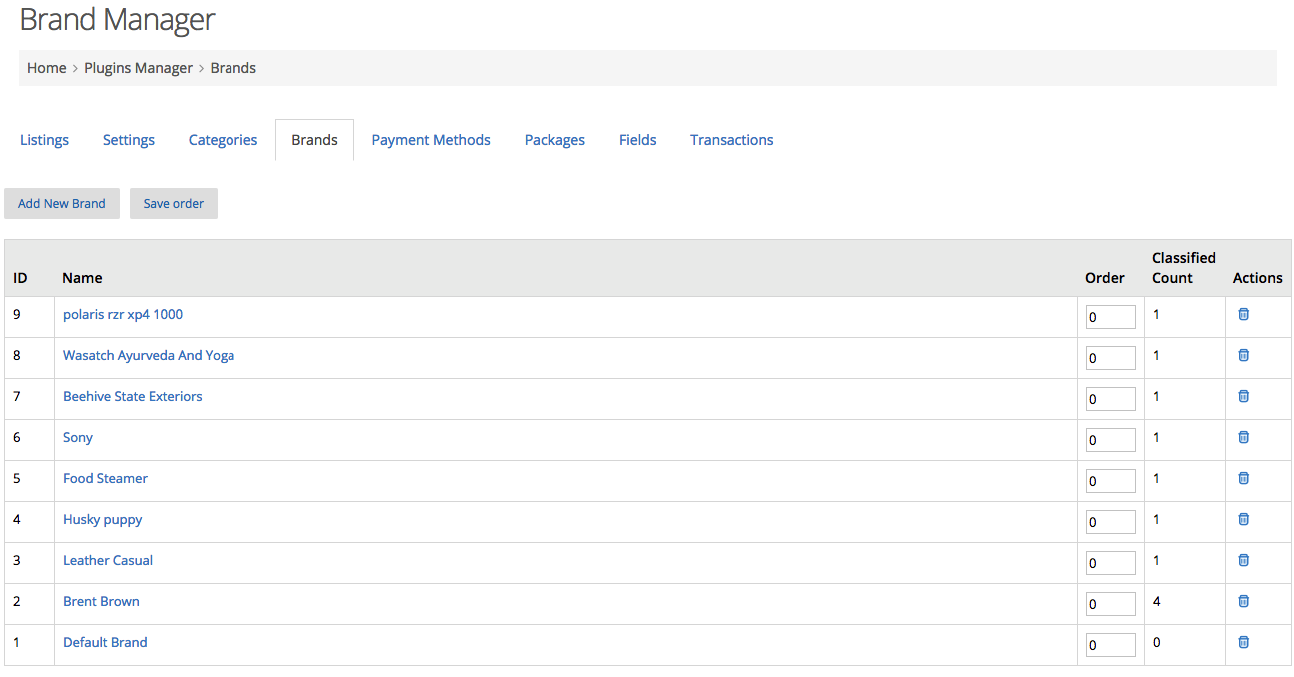Remove the Leather Casual brand
Screen dimensions: 1294x677
(x=1244, y=560)
